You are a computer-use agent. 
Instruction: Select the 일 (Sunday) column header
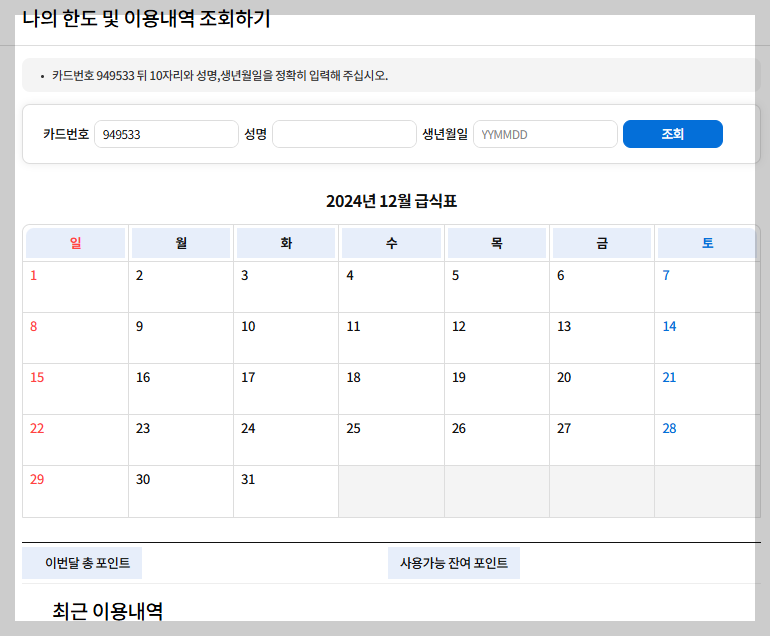click(76, 243)
